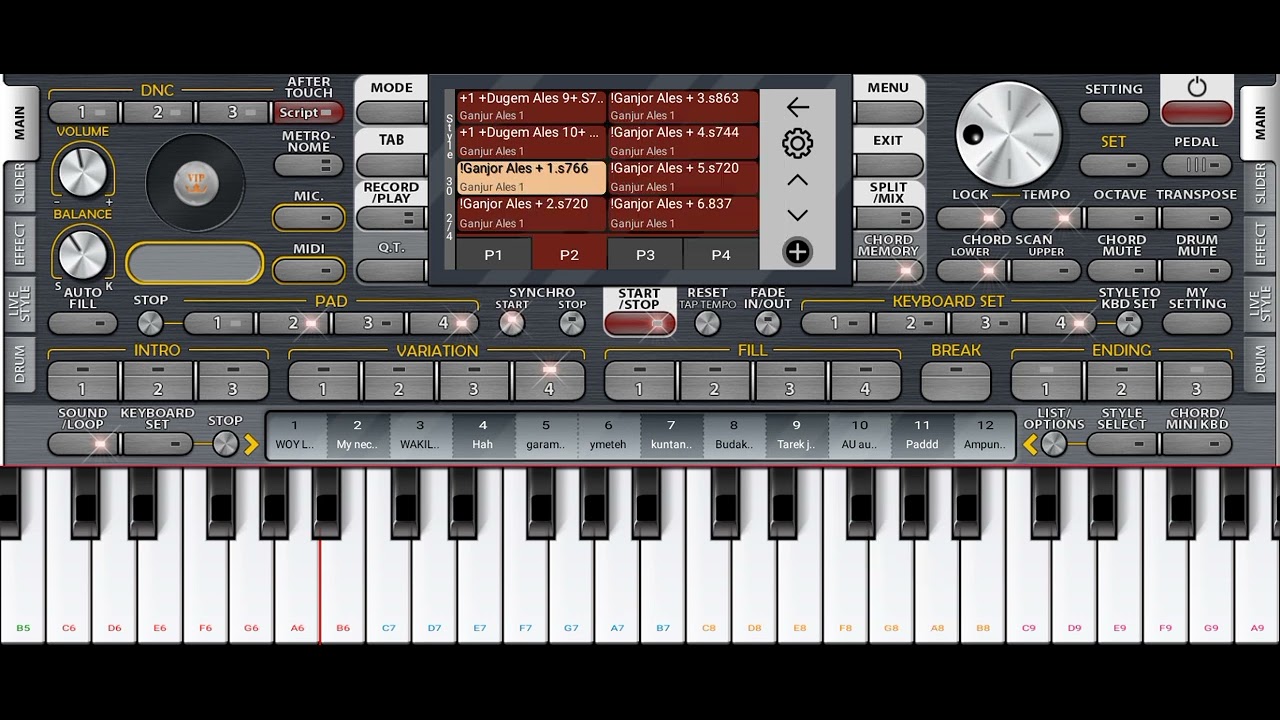The height and width of the screenshot is (720, 1280).
Task: Tap the SYNCHRO STOP round button
Action: (572, 323)
